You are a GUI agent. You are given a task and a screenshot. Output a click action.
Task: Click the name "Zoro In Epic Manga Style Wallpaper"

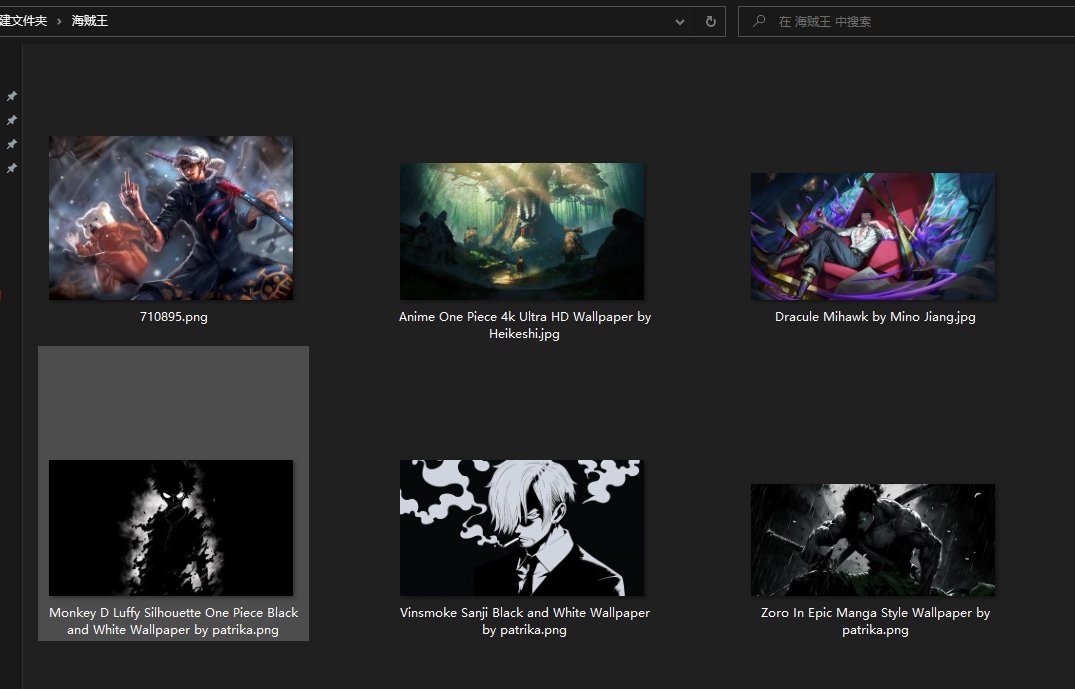(866, 613)
